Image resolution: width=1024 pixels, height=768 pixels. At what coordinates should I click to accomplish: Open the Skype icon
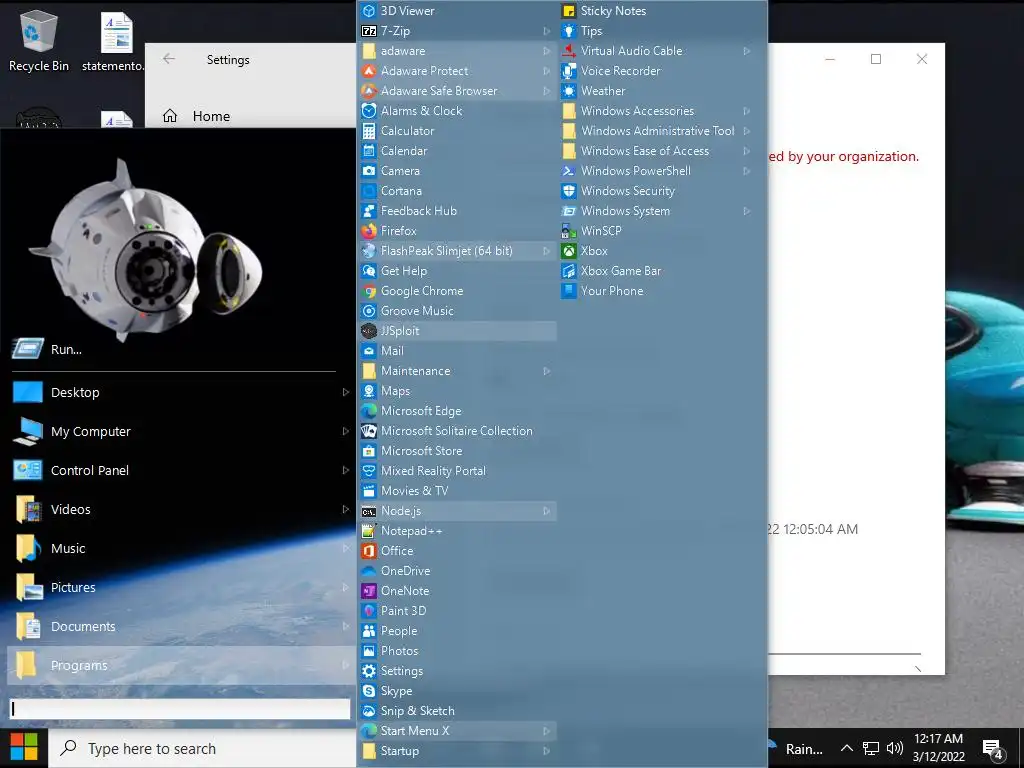pyautogui.click(x=369, y=691)
